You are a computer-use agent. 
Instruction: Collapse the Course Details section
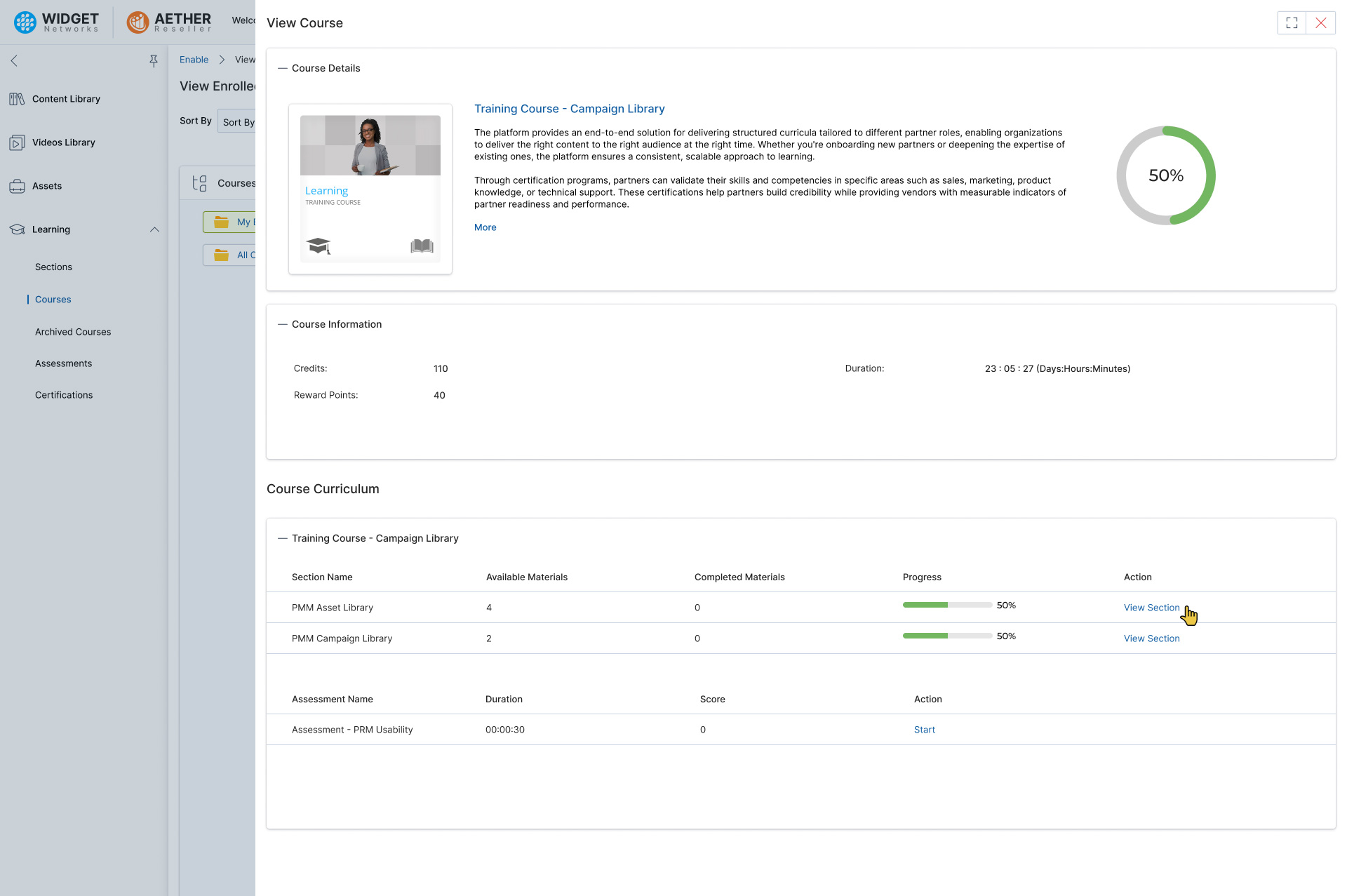tap(281, 68)
